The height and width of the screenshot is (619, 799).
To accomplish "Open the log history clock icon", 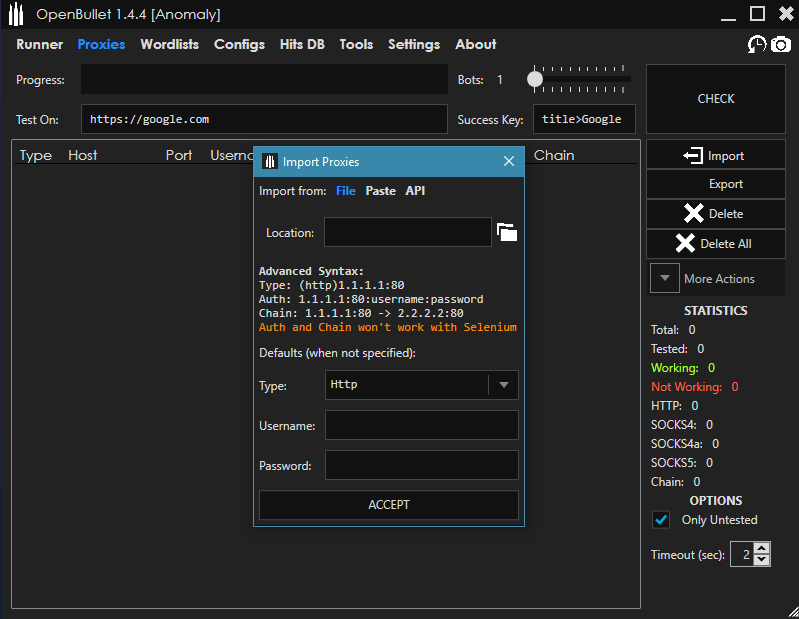I will click(x=757, y=44).
